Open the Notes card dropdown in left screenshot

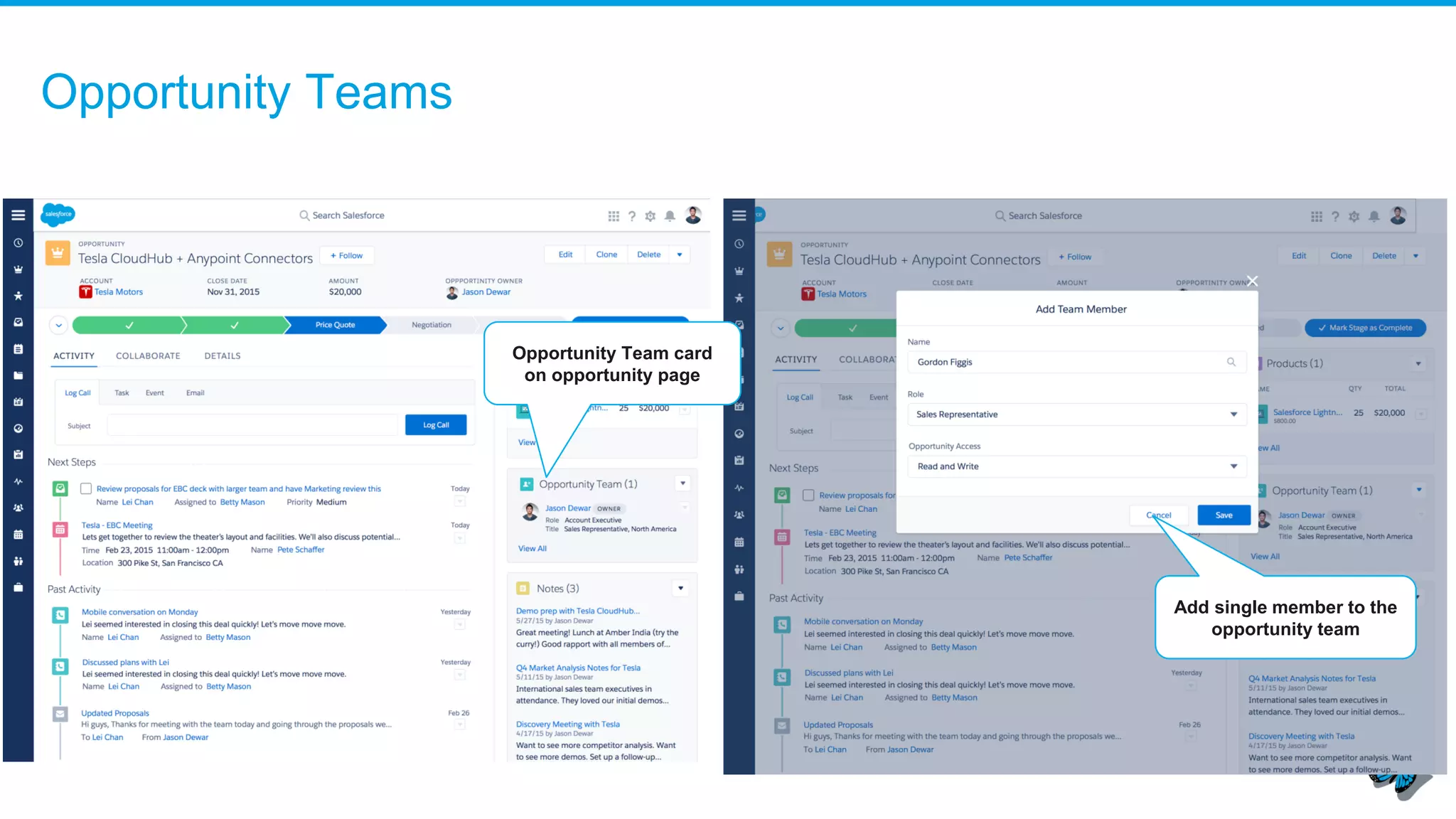point(680,588)
